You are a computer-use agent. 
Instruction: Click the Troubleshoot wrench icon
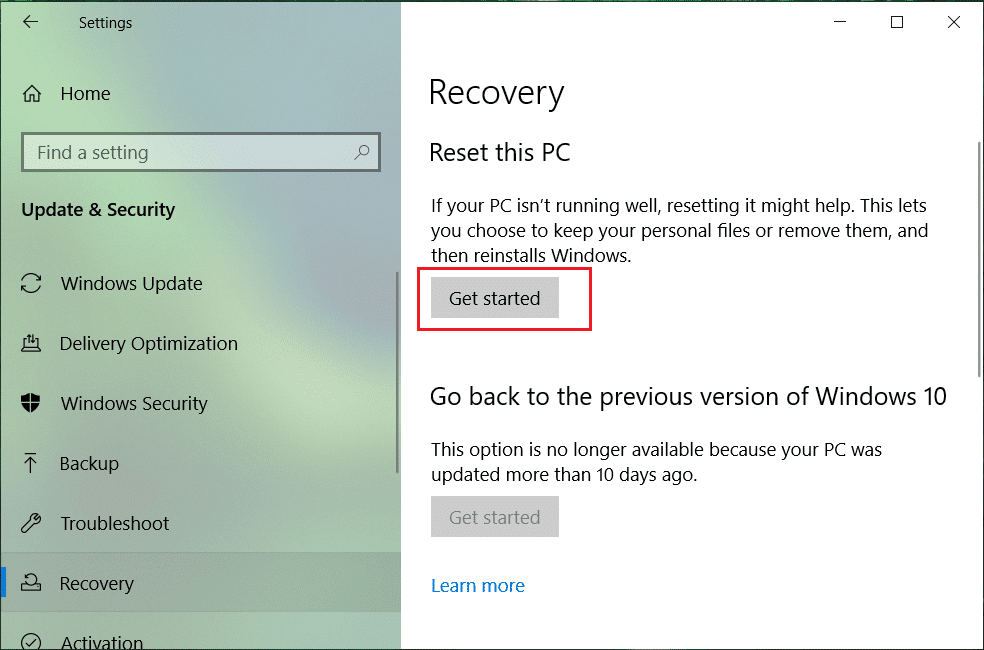(32, 524)
